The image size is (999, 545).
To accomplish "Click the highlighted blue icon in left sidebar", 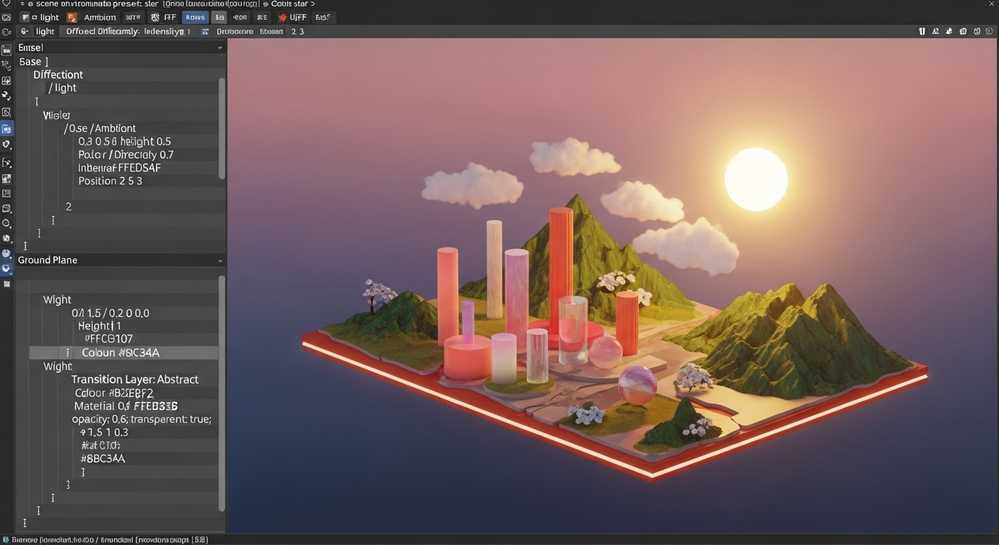I will point(7,129).
